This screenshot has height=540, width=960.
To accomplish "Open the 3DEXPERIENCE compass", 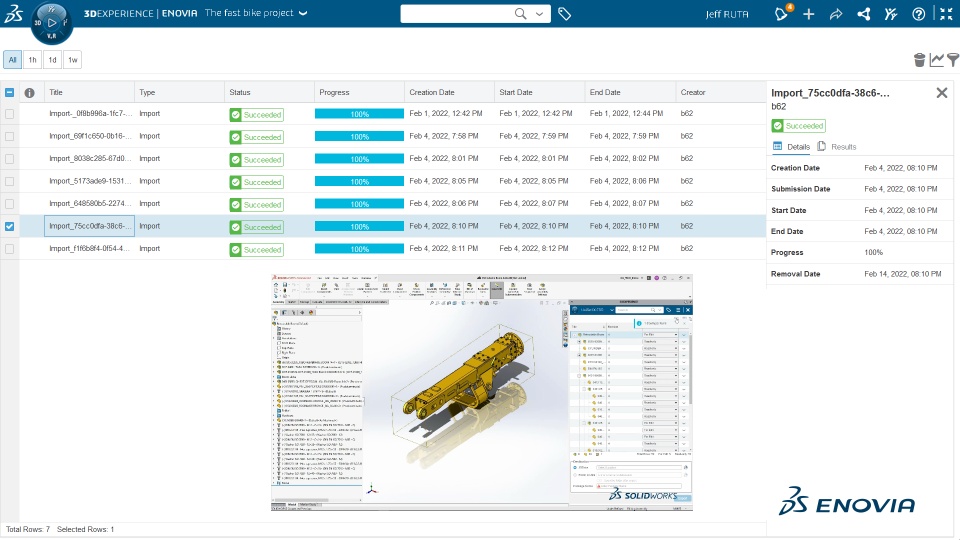I will 52,23.
